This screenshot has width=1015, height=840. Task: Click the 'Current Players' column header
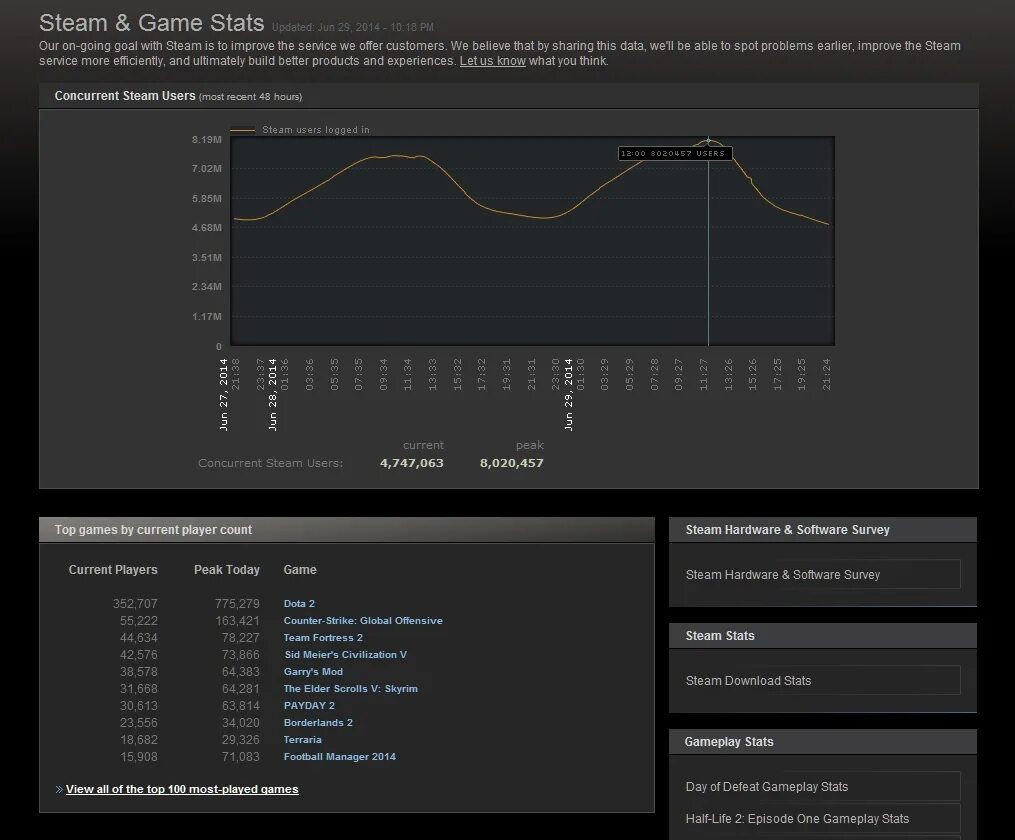coord(113,569)
